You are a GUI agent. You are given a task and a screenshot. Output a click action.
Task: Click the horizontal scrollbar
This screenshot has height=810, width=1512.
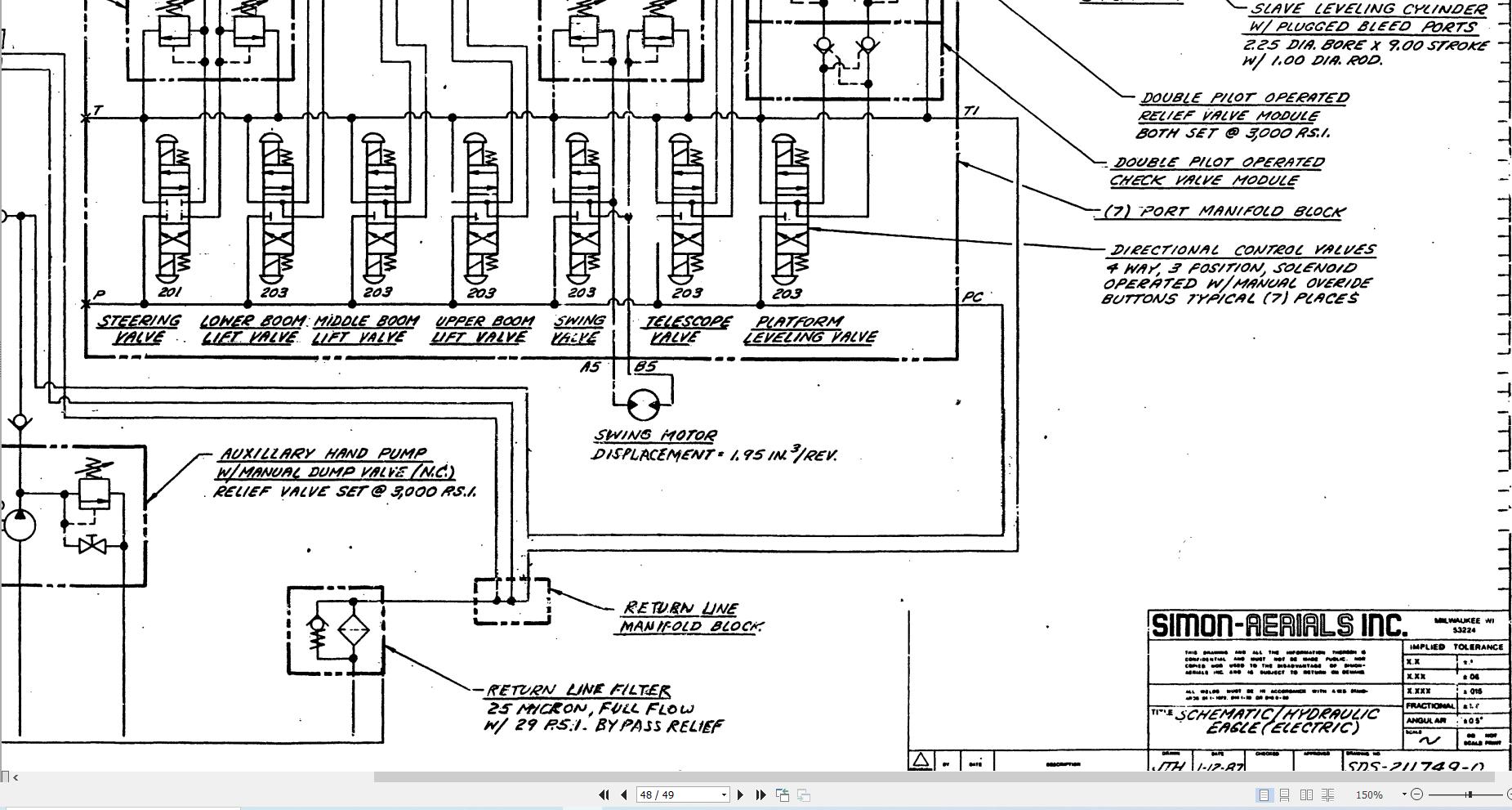click(934, 776)
